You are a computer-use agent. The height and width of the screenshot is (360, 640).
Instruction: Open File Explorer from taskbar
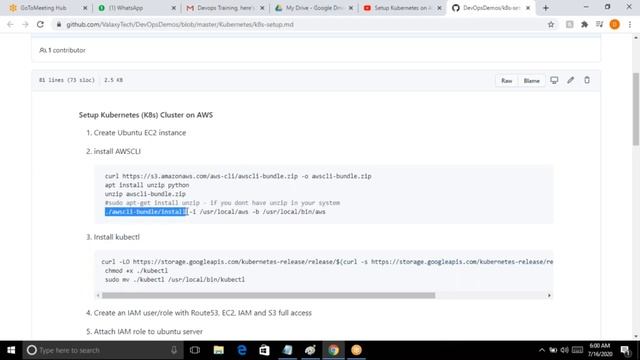pos(218,350)
